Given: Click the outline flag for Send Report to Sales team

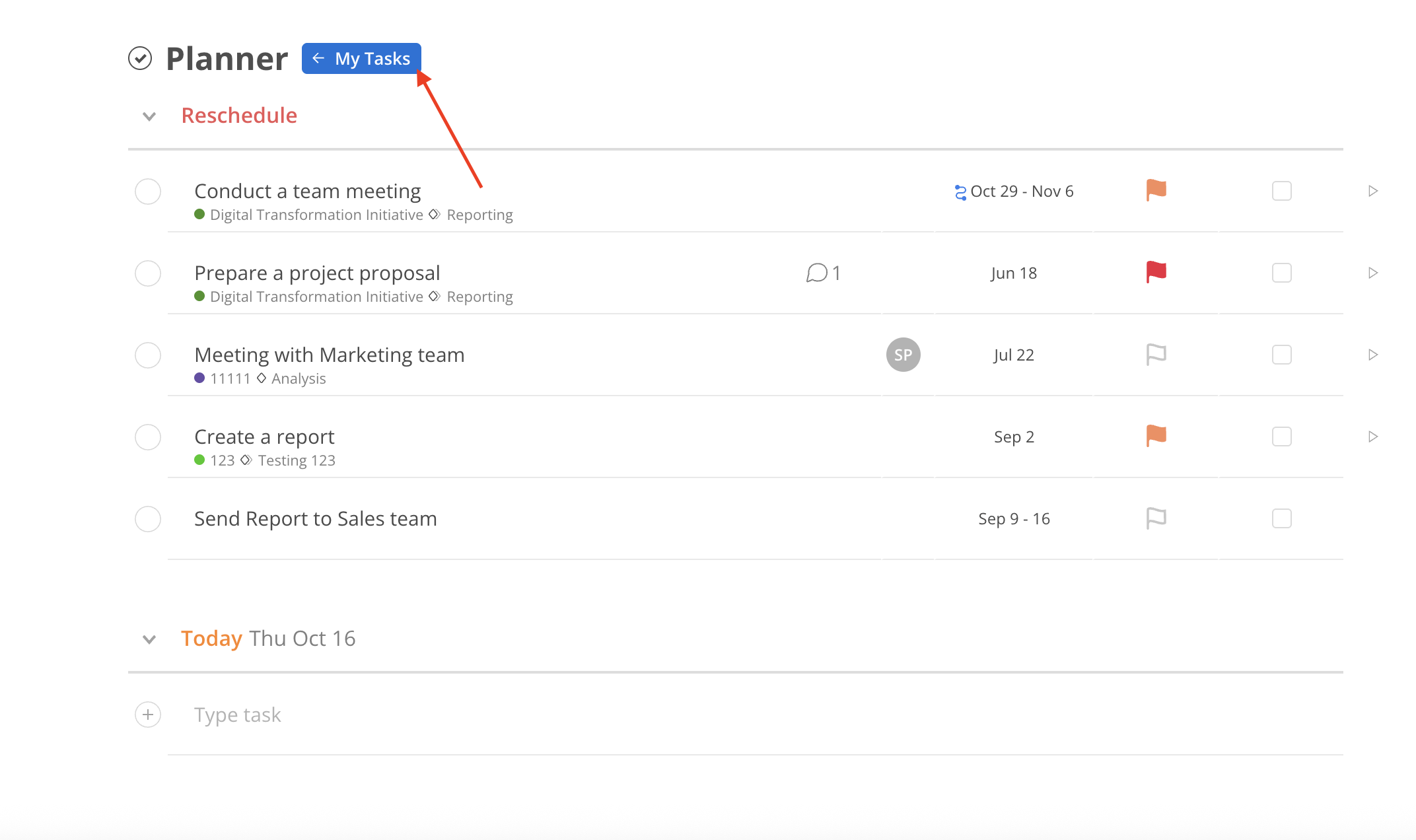Looking at the screenshot, I should (1156, 518).
